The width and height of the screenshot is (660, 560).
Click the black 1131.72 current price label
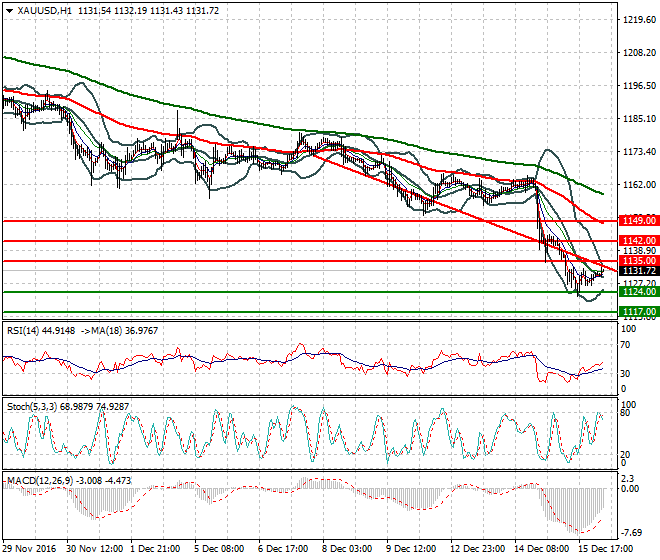(x=639, y=271)
